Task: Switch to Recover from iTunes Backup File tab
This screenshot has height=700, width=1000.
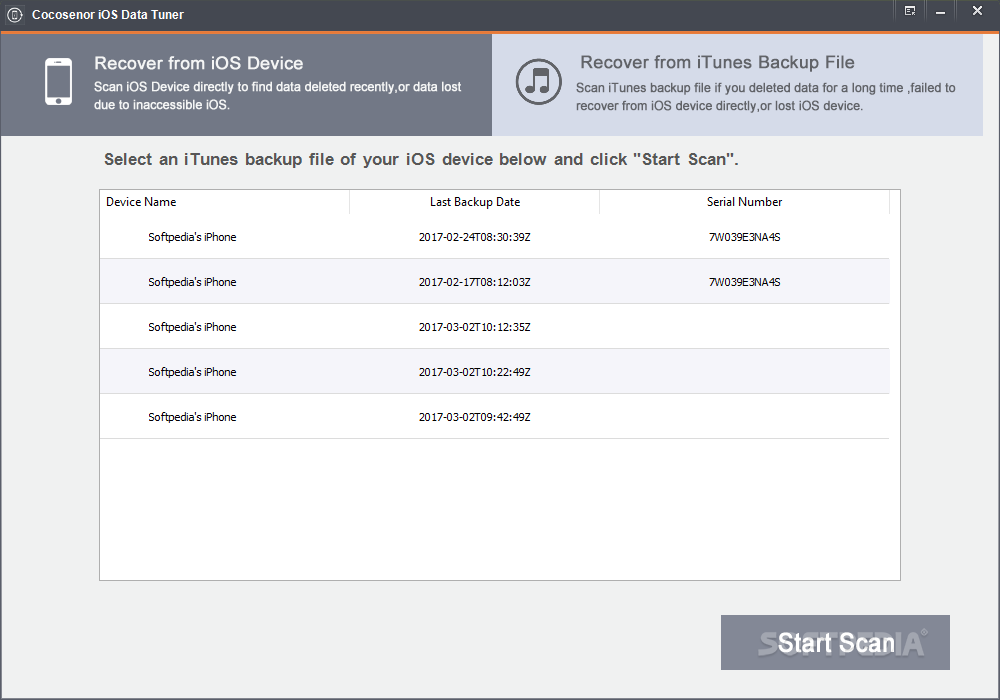Action: coord(737,84)
